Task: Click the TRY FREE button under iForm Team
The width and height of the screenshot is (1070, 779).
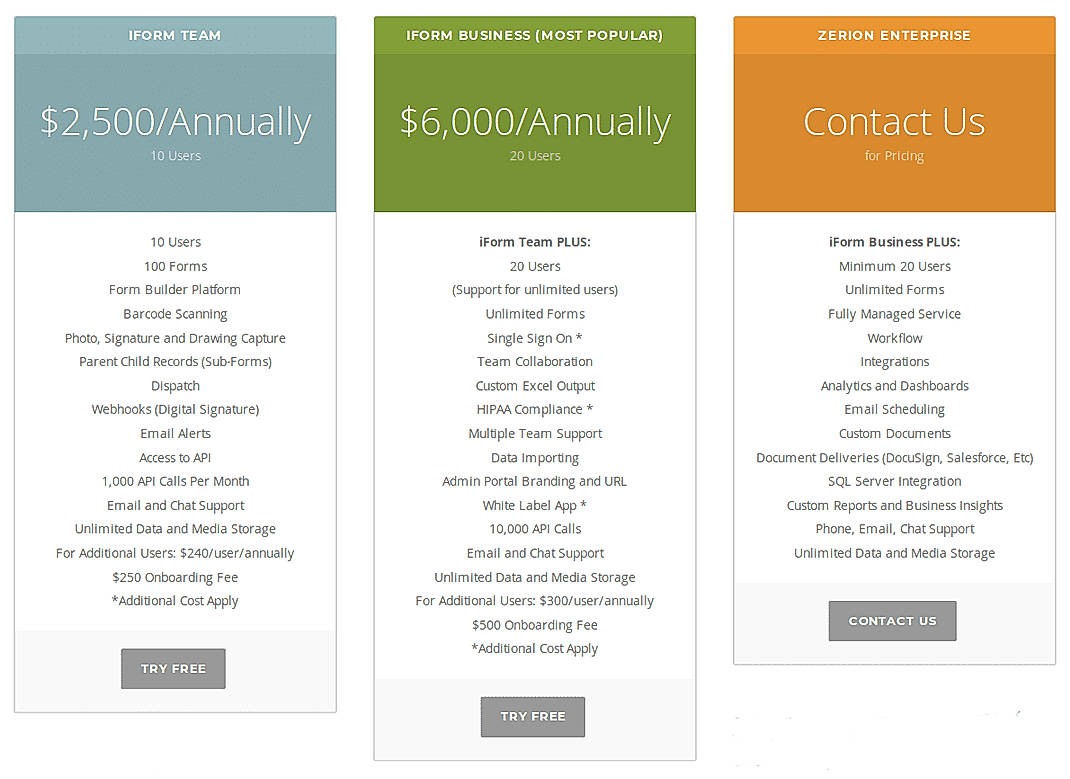Action: (173, 668)
